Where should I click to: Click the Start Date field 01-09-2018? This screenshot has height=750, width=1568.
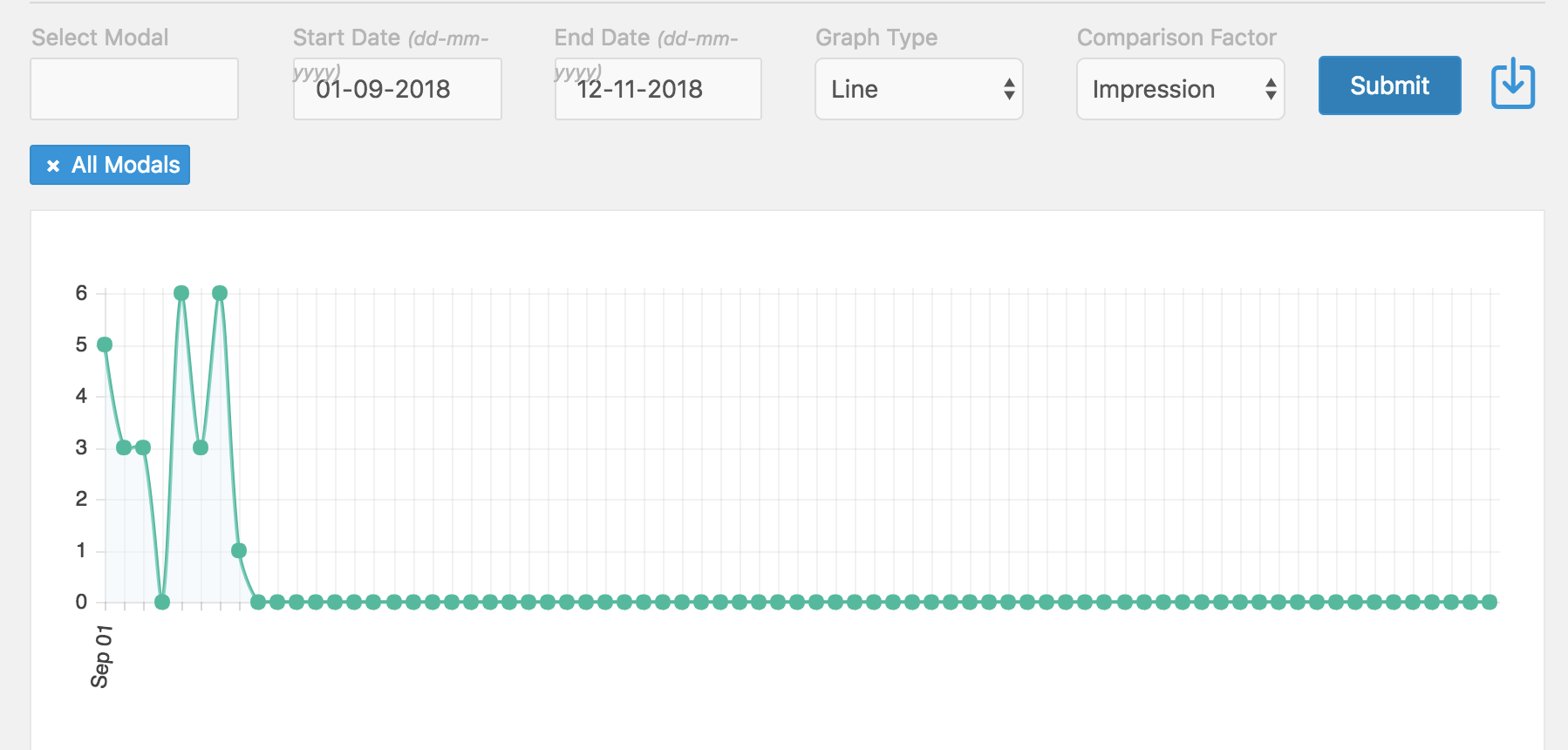(398, 89)
